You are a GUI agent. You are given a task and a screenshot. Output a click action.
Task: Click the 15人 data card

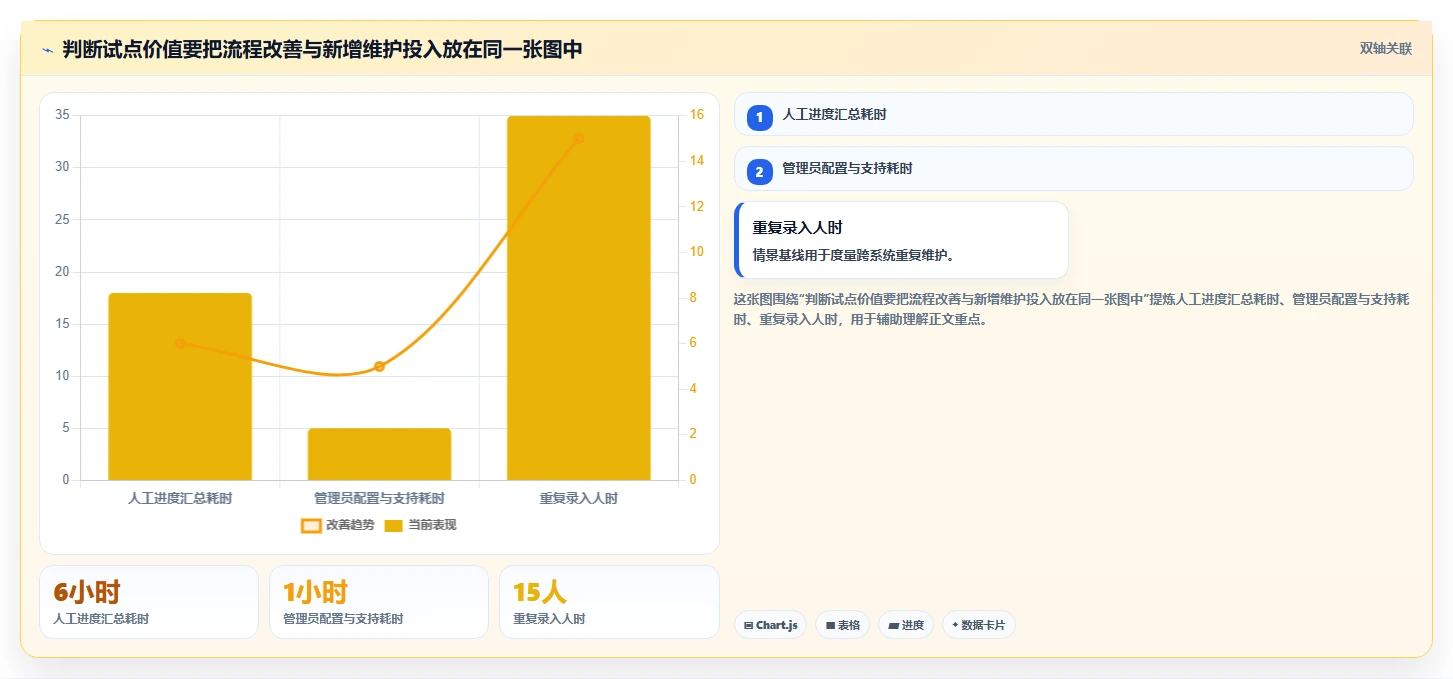[609, 602]
